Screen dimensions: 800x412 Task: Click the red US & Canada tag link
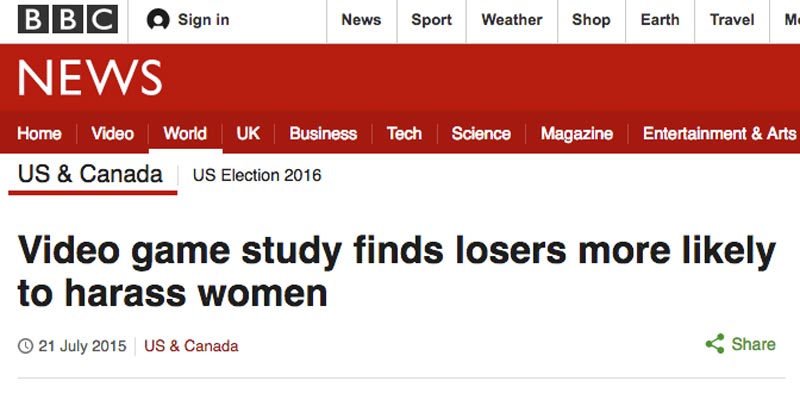click(191, 346)
